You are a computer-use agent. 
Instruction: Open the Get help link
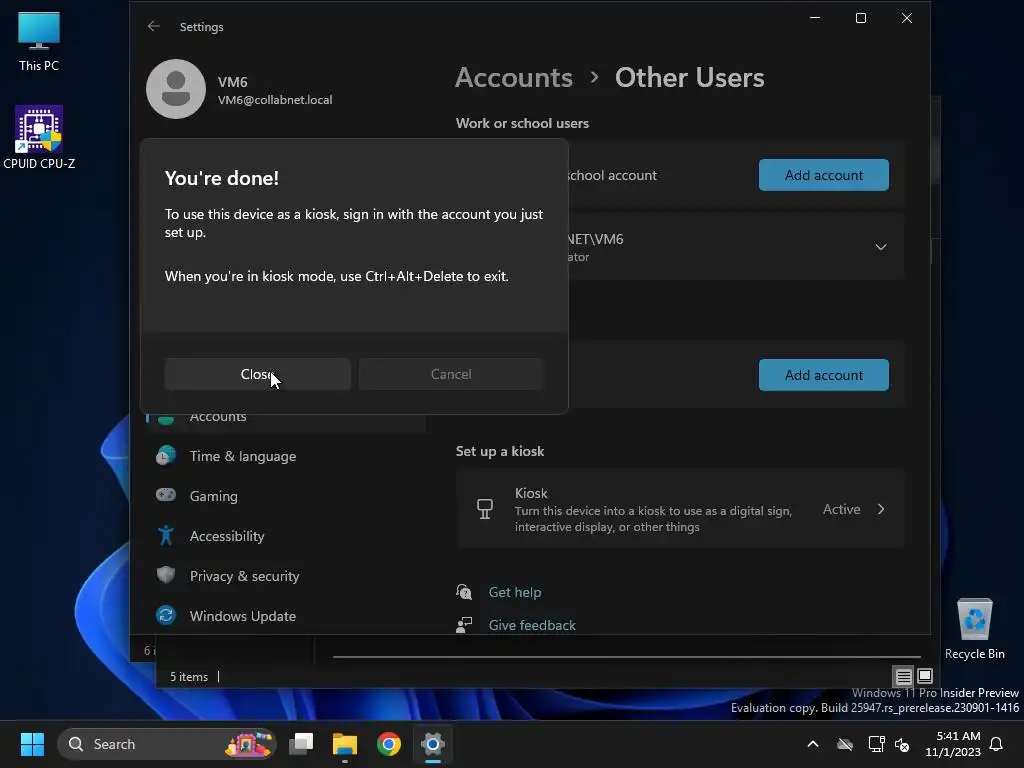[515, 592]
